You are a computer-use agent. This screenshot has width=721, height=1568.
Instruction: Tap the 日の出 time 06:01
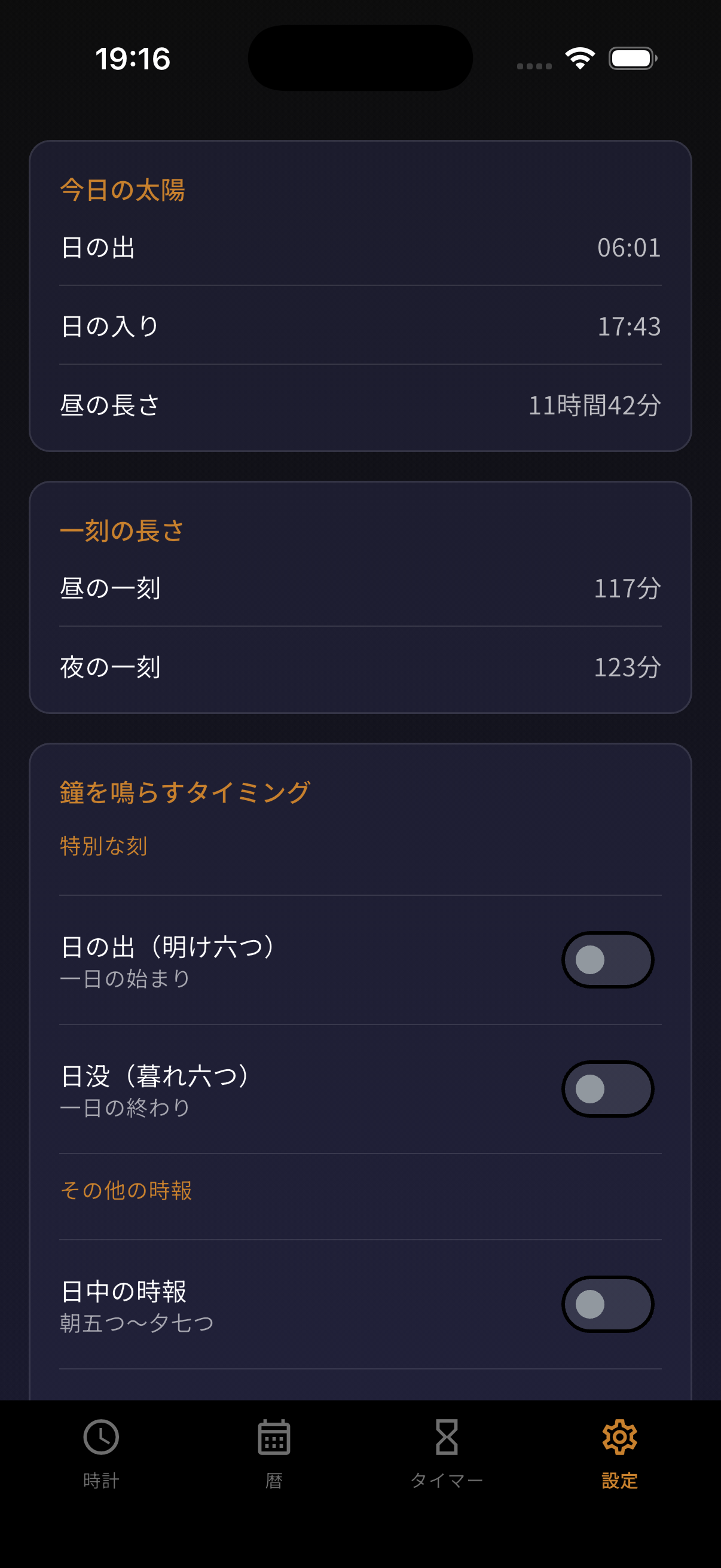click(628, 248)
